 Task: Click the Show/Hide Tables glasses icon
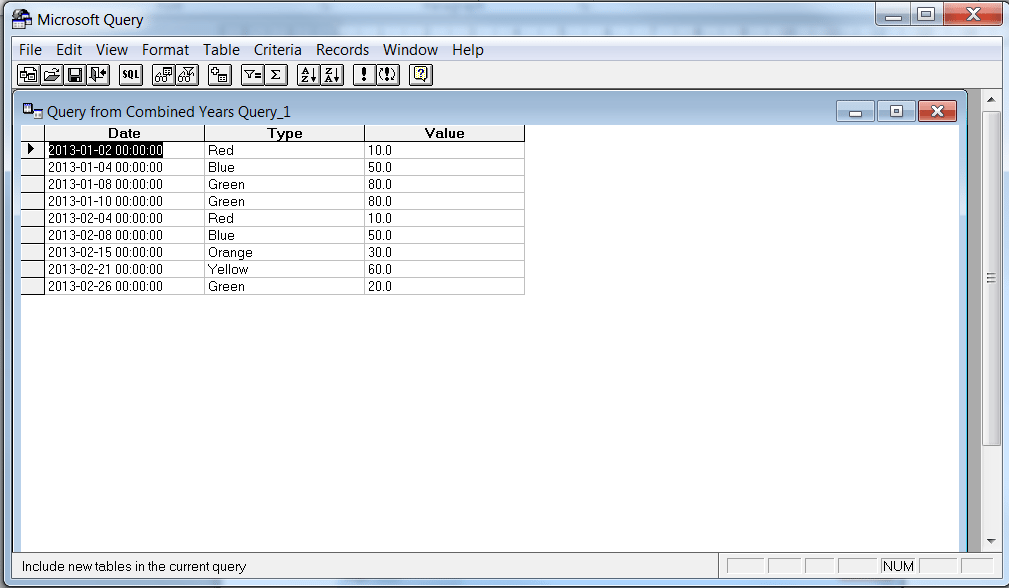coord(163,75)
